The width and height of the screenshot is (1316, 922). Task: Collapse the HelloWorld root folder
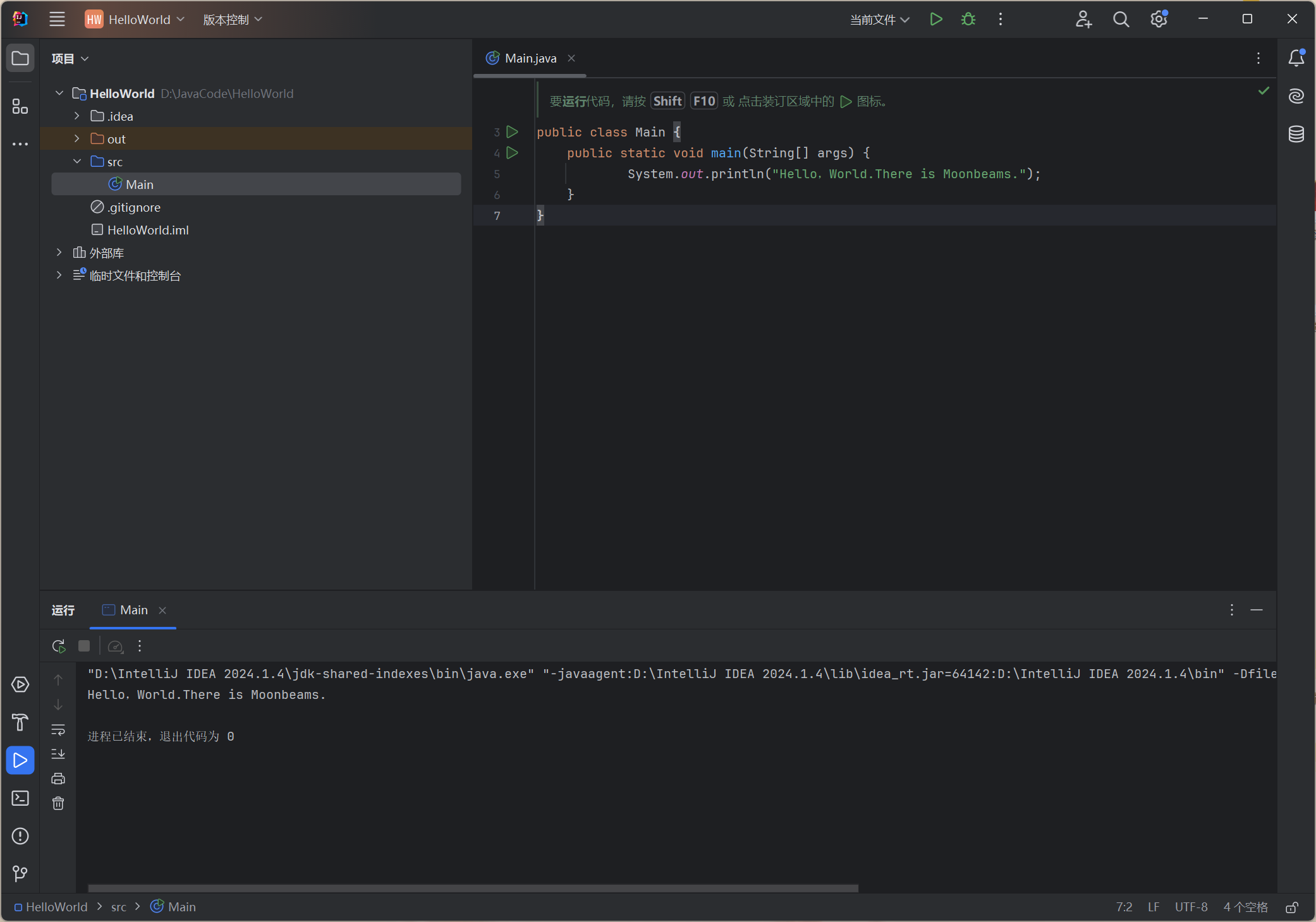(x=59, y=93)
